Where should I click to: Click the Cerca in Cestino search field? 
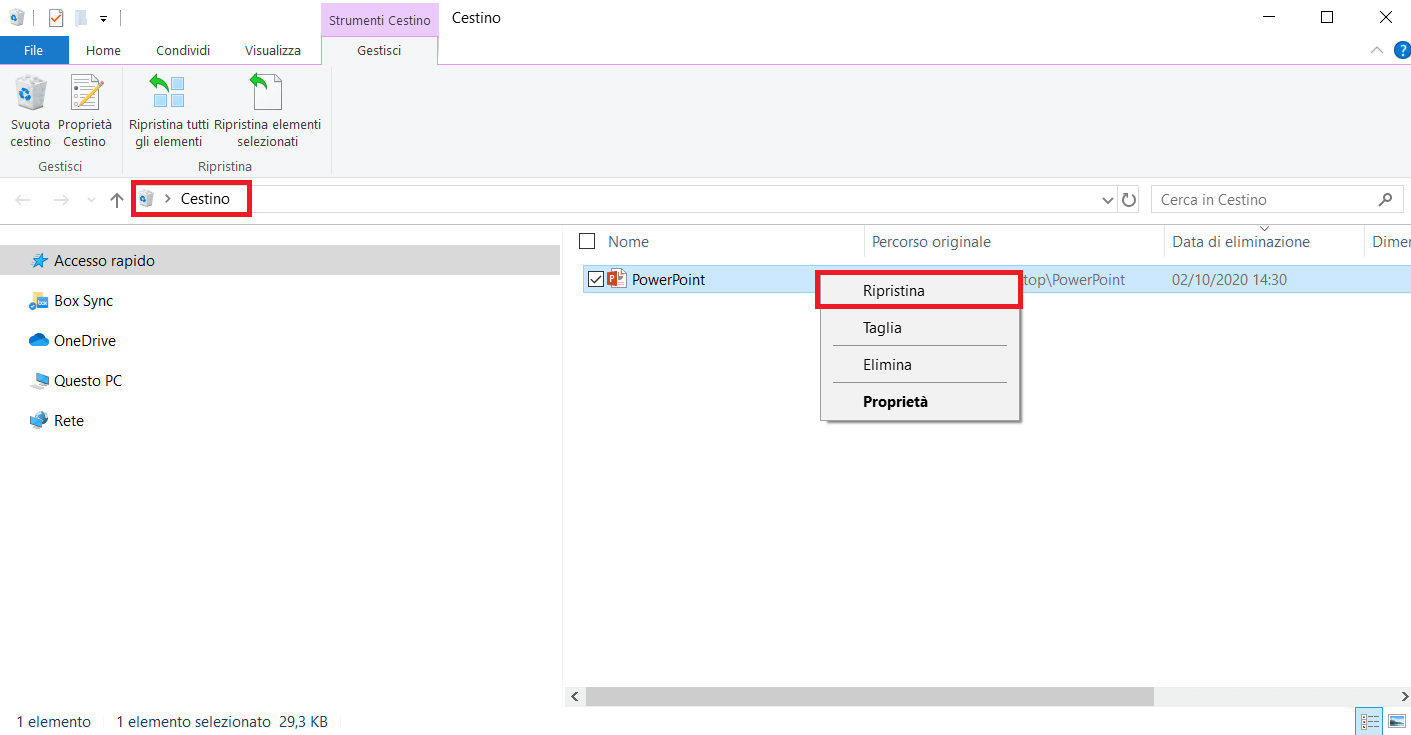click(x=1265, y=200)
